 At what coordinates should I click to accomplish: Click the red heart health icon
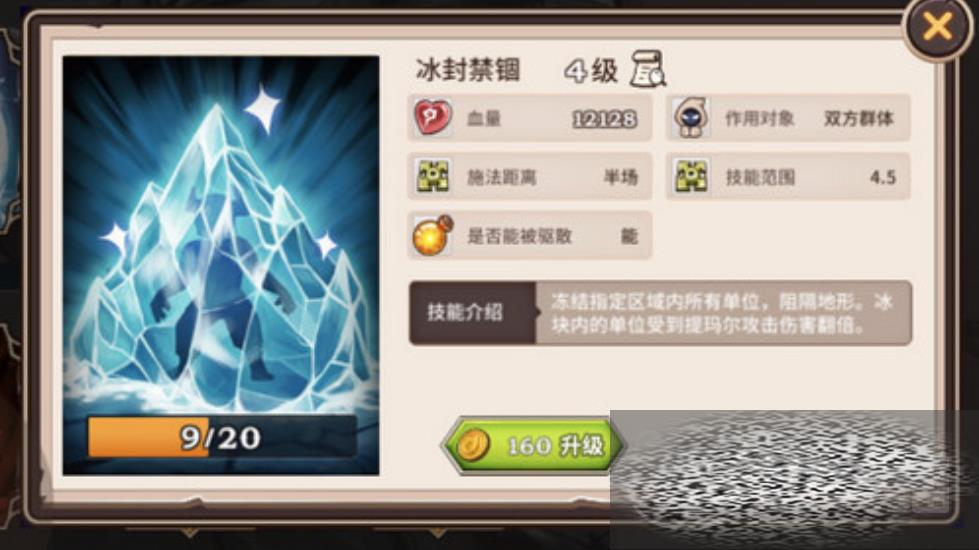[432, 117]
